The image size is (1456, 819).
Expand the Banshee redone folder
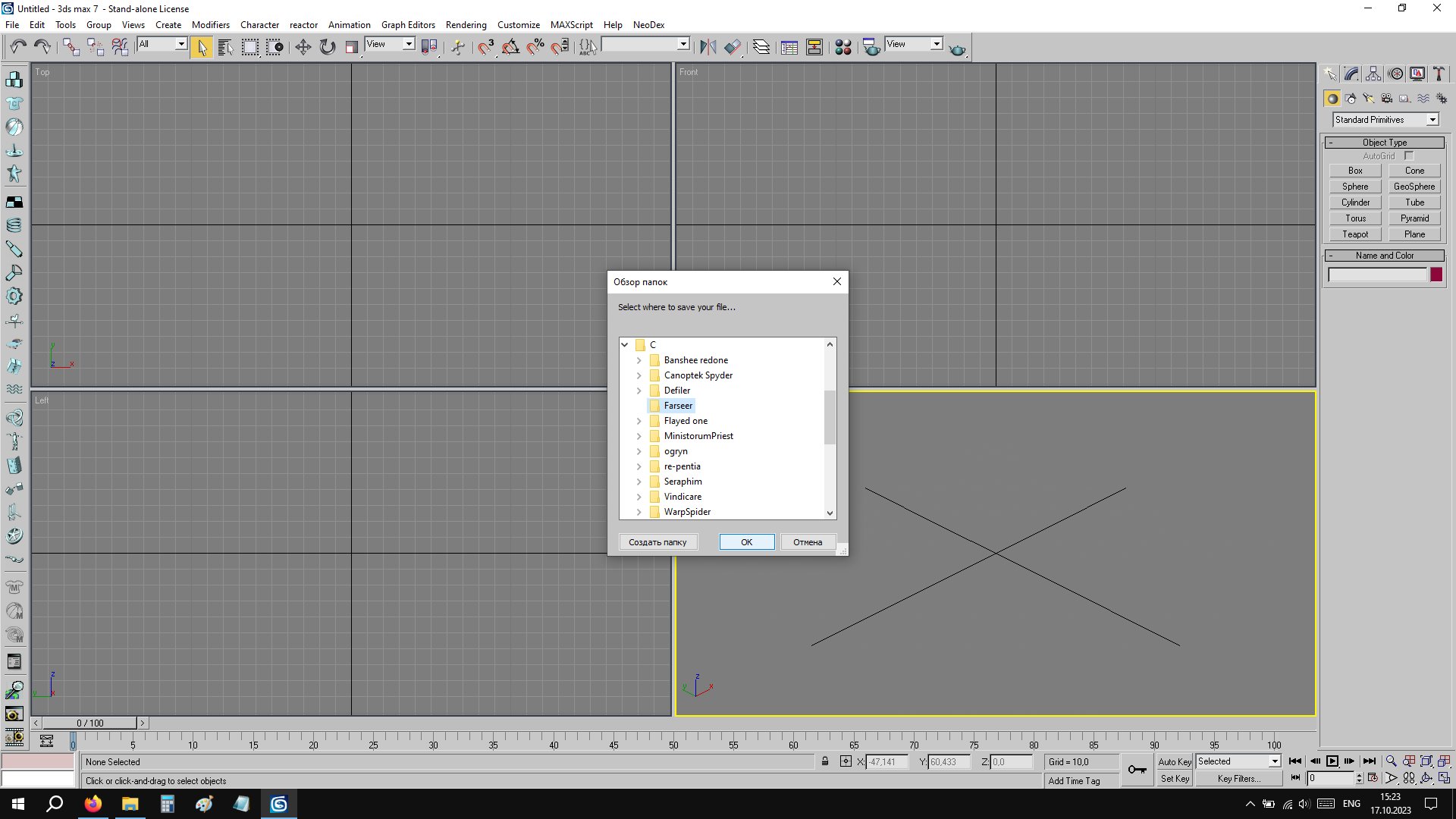639,360
